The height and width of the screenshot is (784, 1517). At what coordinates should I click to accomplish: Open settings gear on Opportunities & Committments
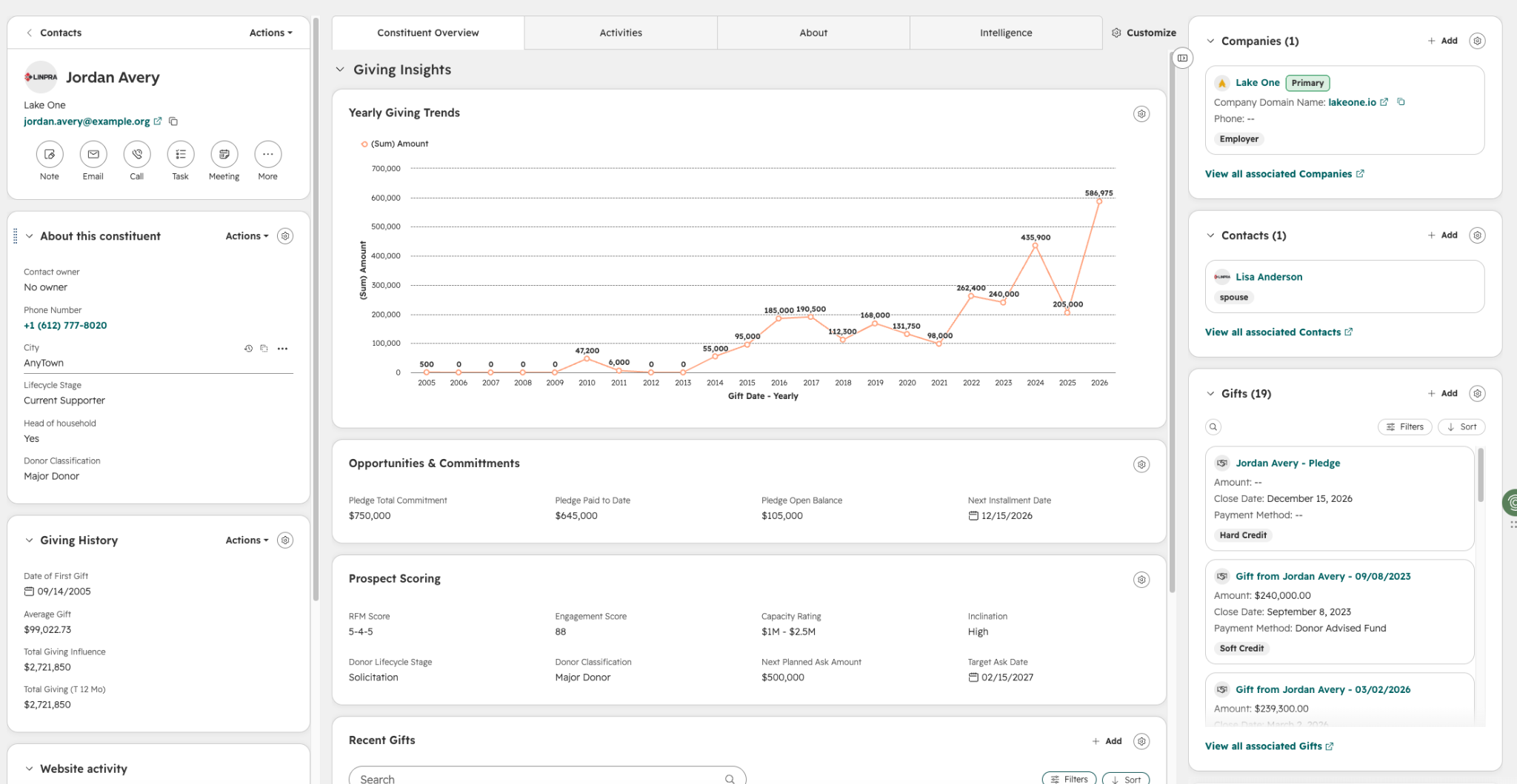[x=1141, y=464]
